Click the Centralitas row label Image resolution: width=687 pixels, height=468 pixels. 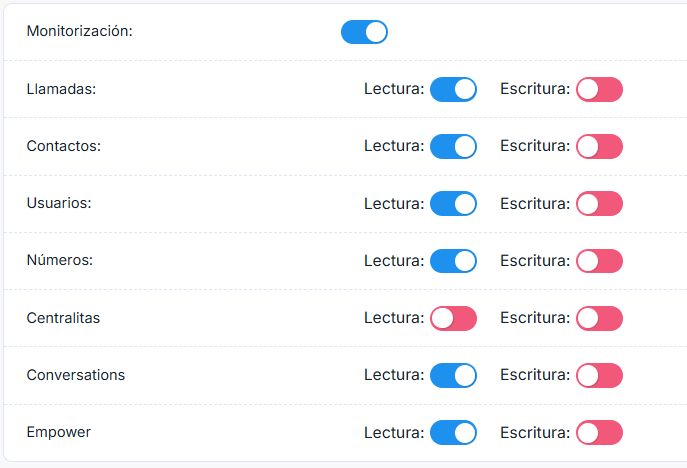63,318
